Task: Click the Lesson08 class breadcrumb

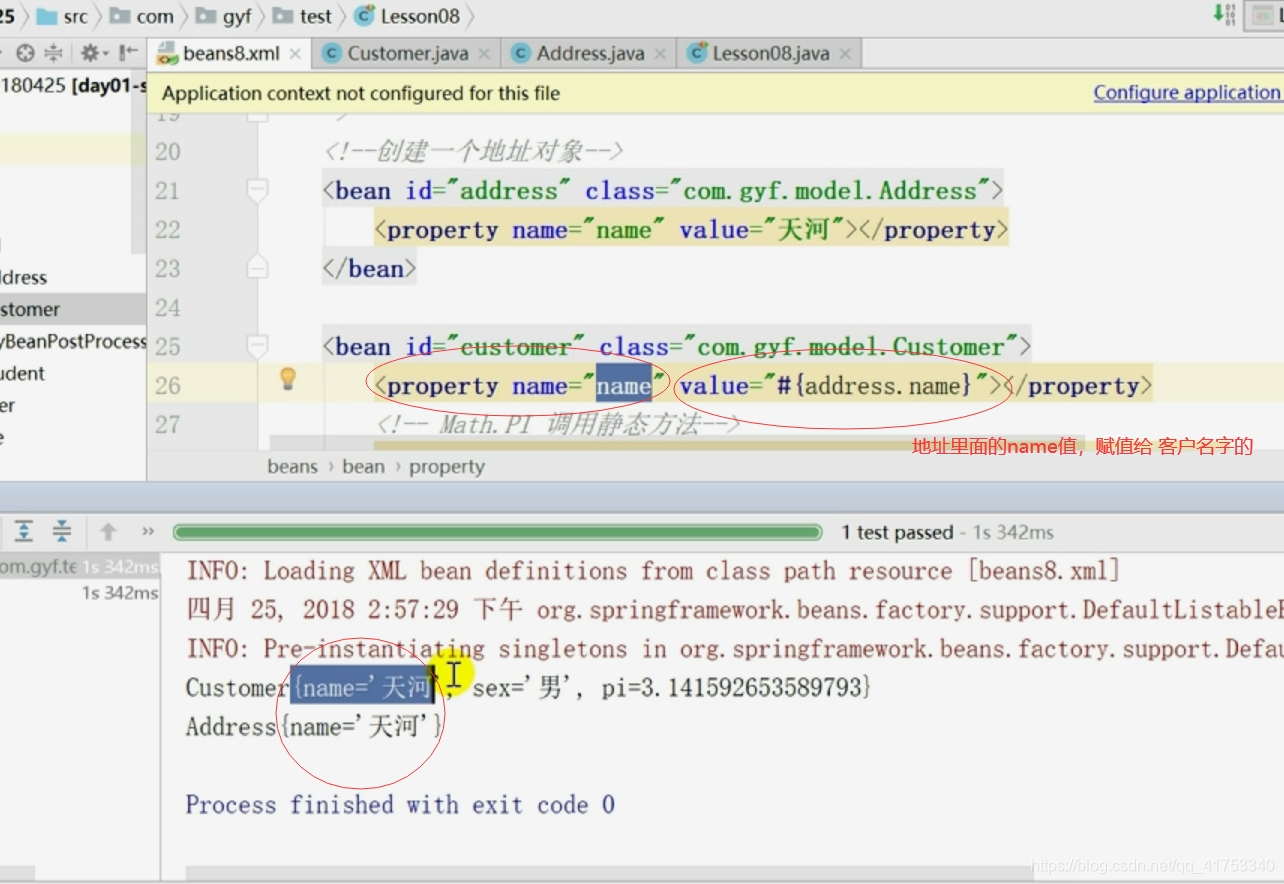Action: click(408, 16)
